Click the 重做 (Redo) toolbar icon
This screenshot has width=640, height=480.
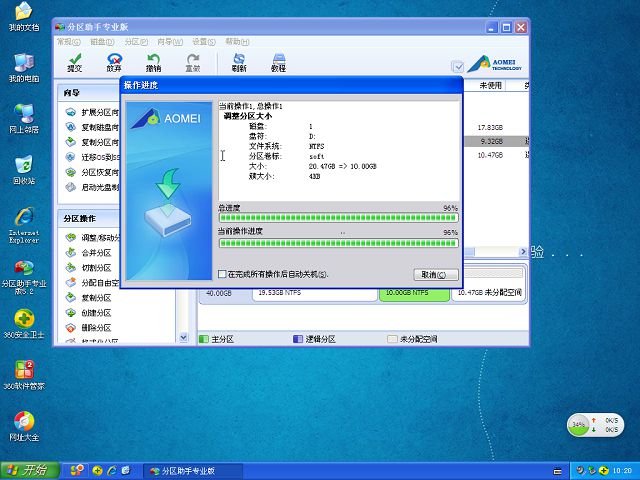pos(193,63)
